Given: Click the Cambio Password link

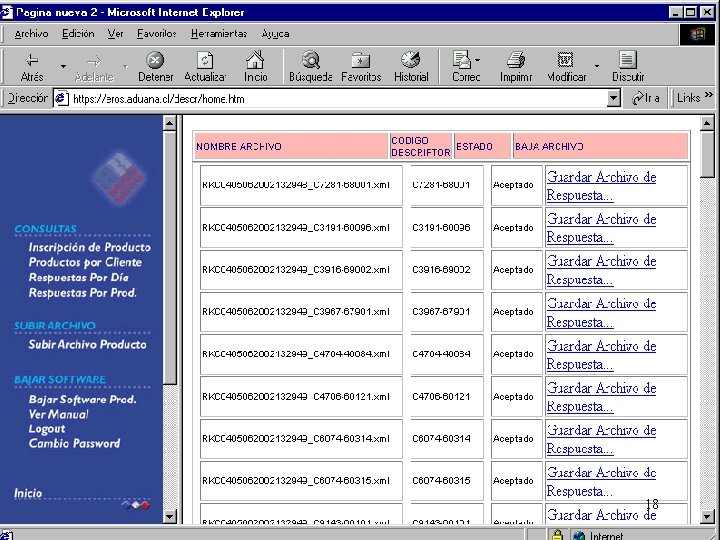Looking at the screenshot, I should (74, 444).
